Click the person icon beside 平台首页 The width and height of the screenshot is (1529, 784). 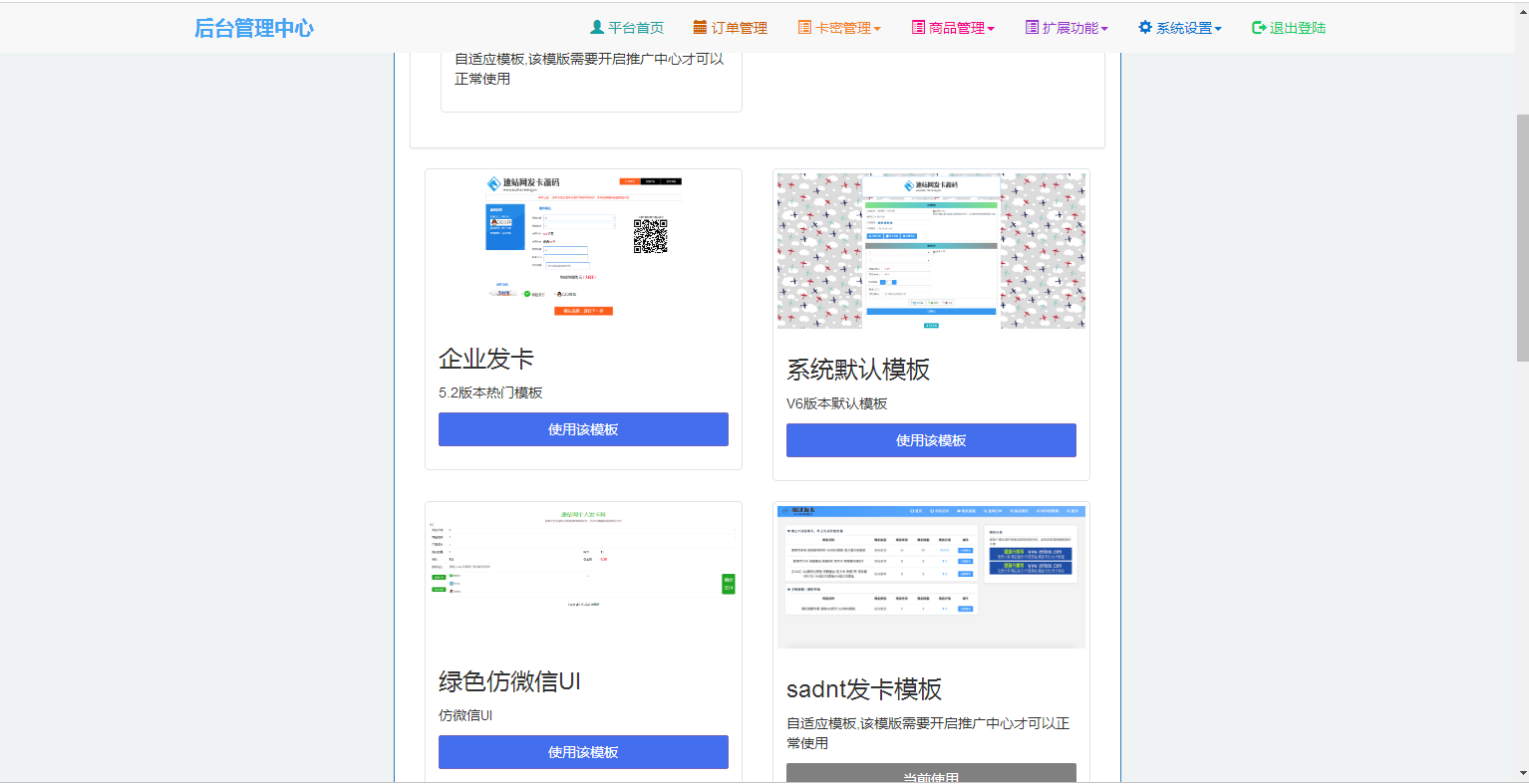tap(597, 27)
